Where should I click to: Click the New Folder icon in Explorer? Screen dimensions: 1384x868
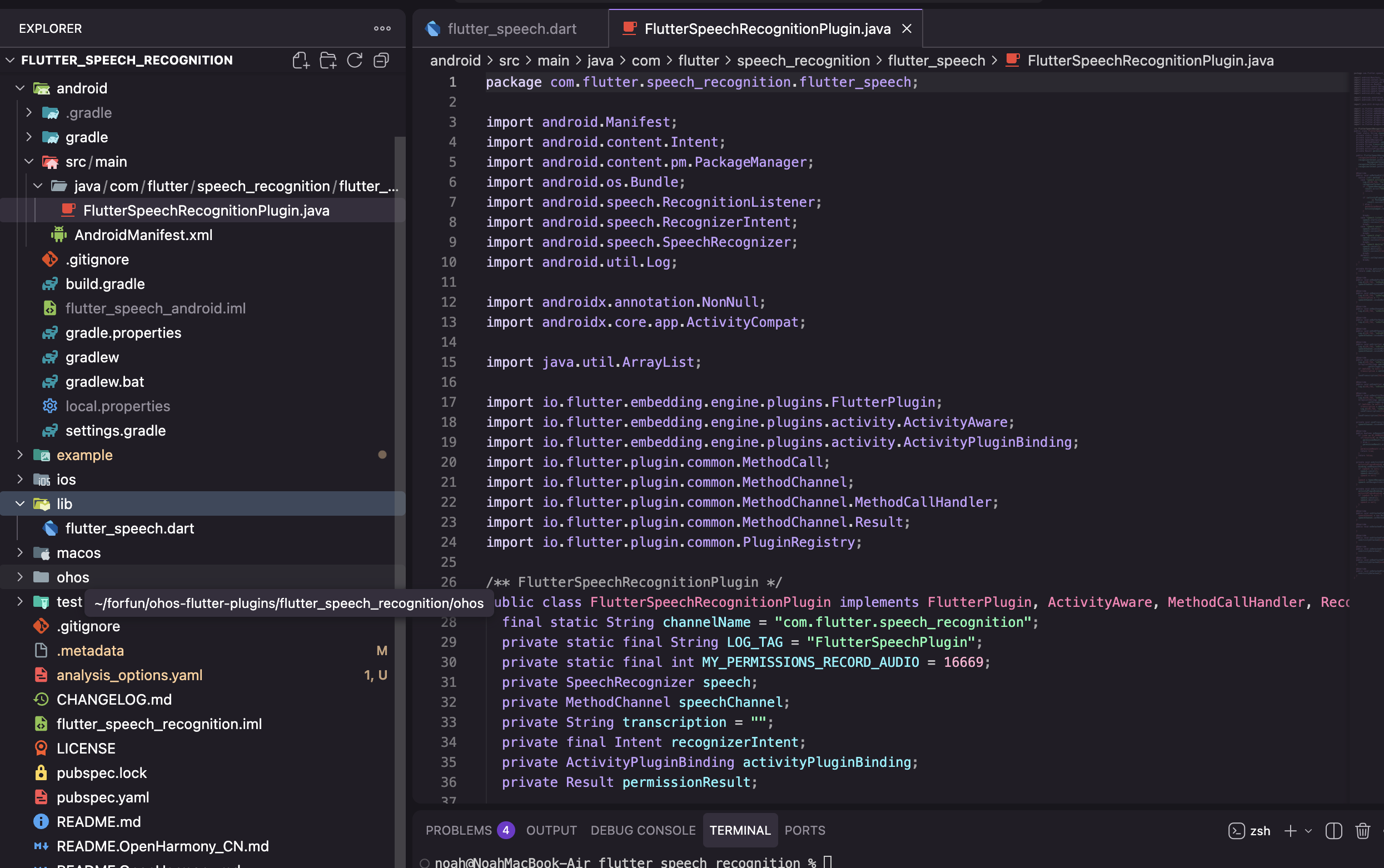[328, 60]
